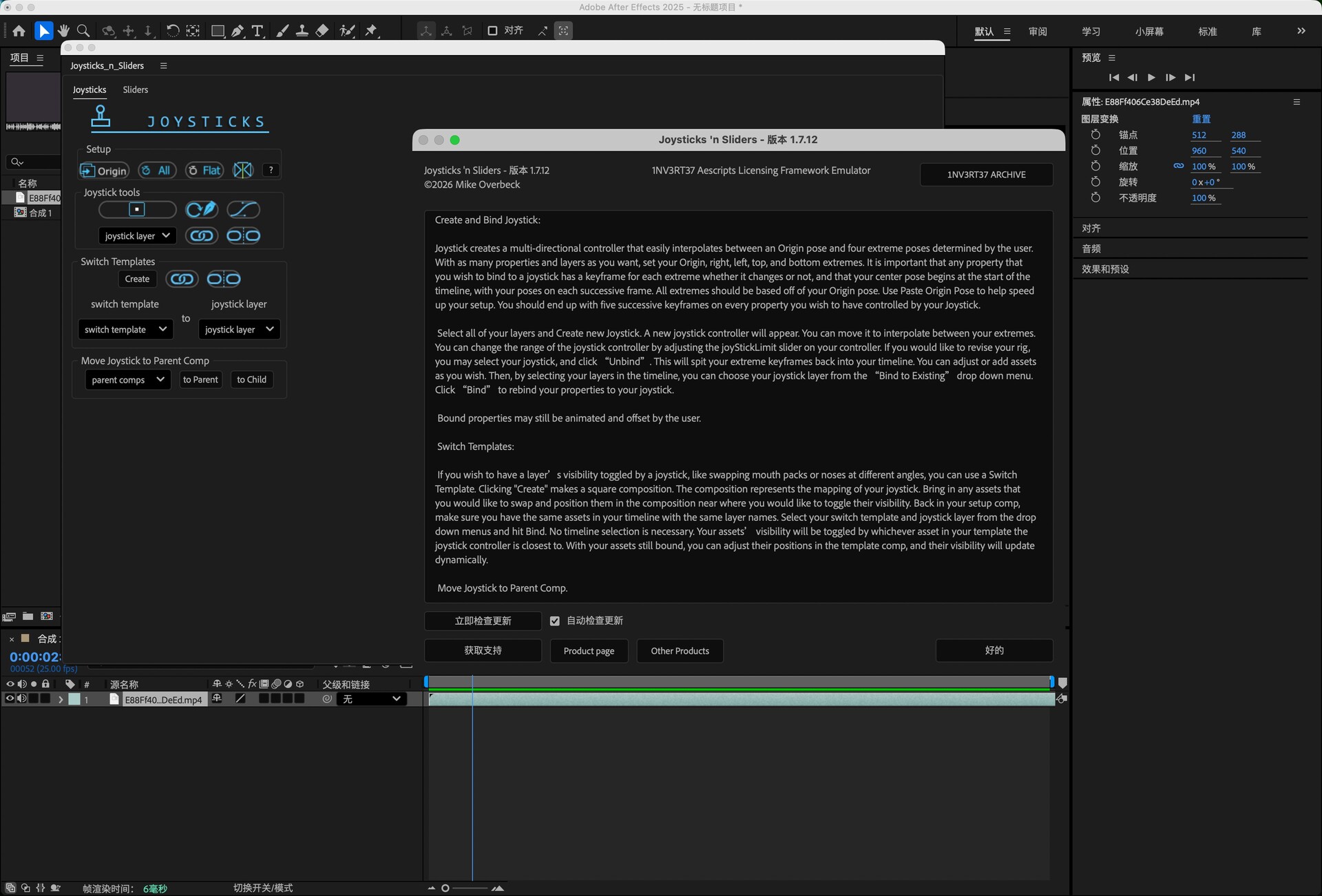Select the Puppet Pin tool
This screenshot has width=1322, height=896.
pyautogui.click(x=371, y=31)
